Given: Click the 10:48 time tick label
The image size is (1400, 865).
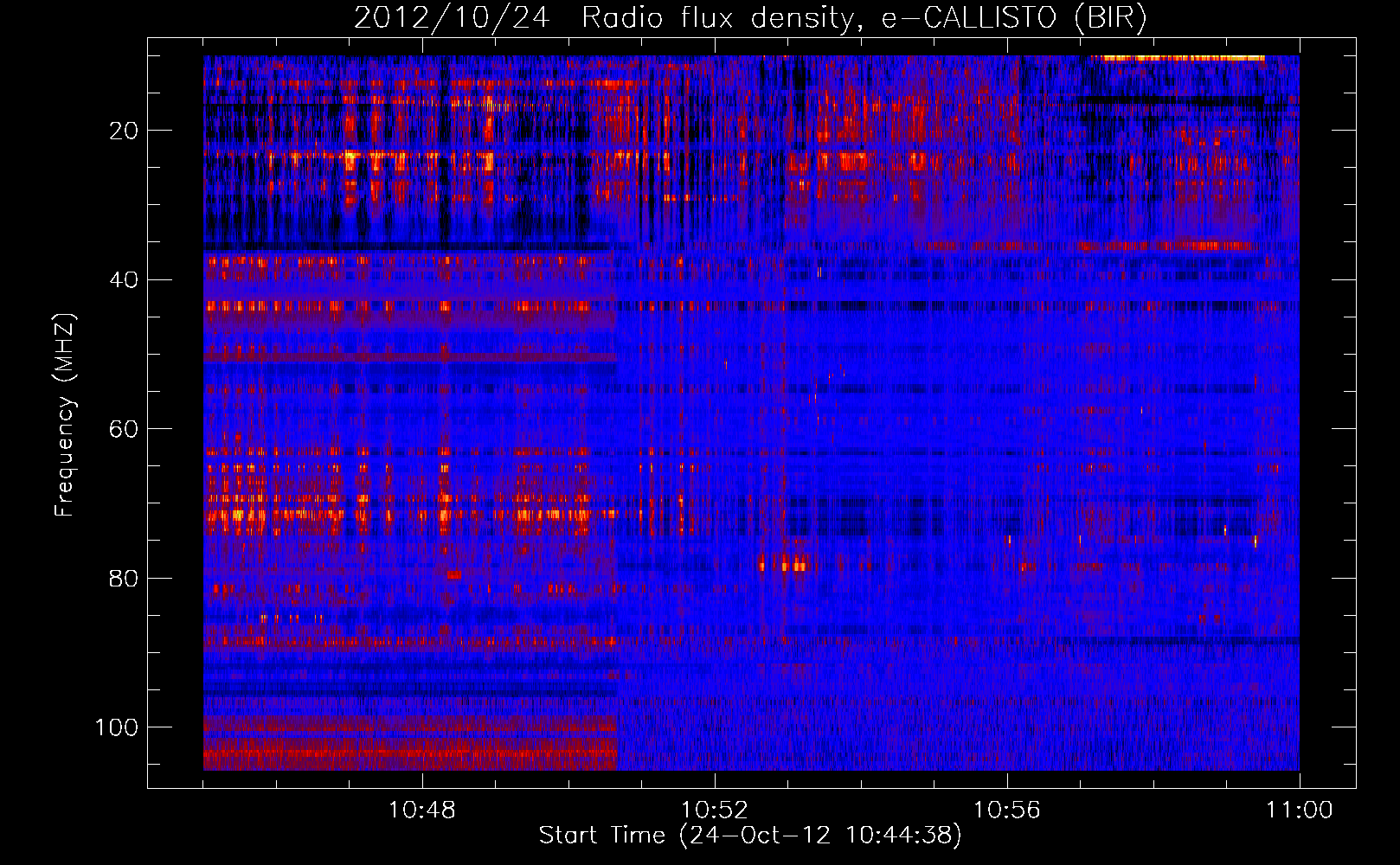Looking at the screenshot, I should point(422,811).
